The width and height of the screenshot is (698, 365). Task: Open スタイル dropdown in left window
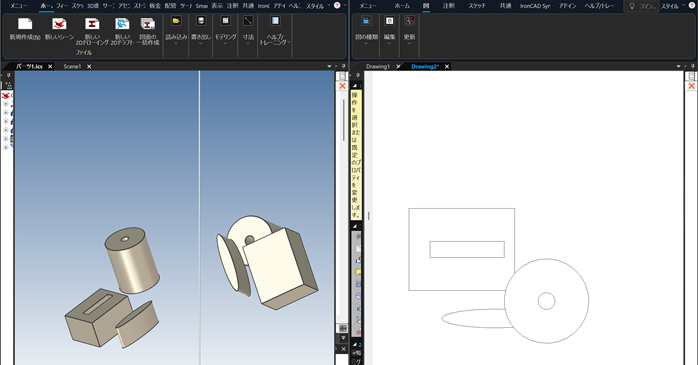[x=318, y=6]
